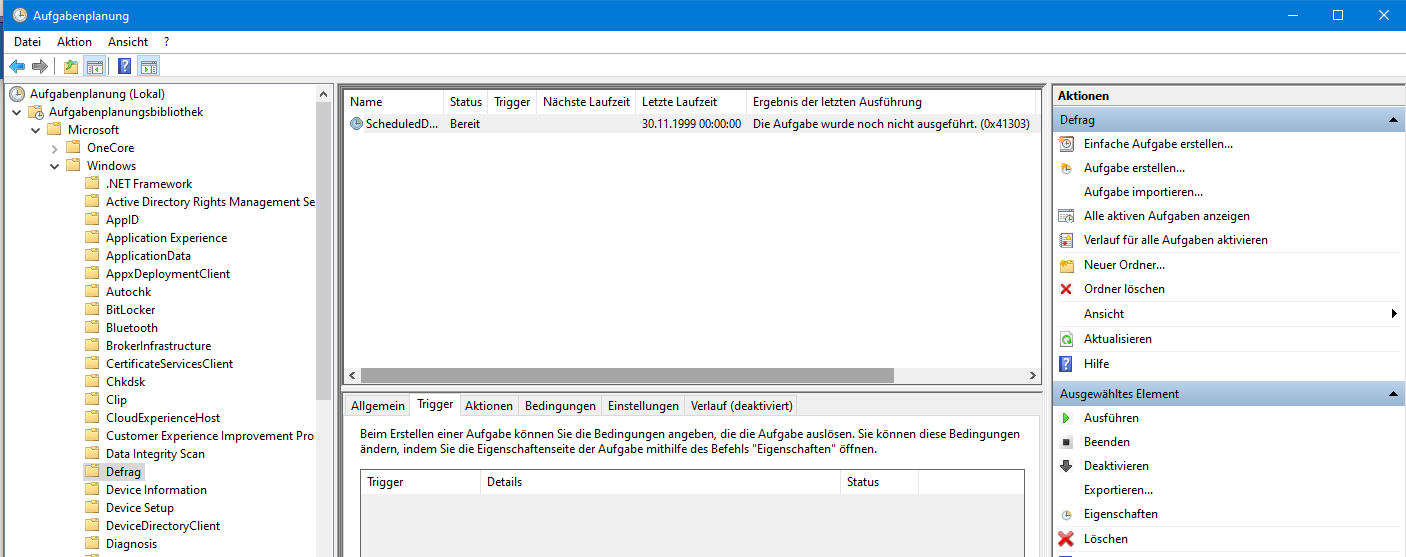Open the Datei menu
Viewport: 1406px width, 557px height.
pyautogui.click(x=28, y=42)
